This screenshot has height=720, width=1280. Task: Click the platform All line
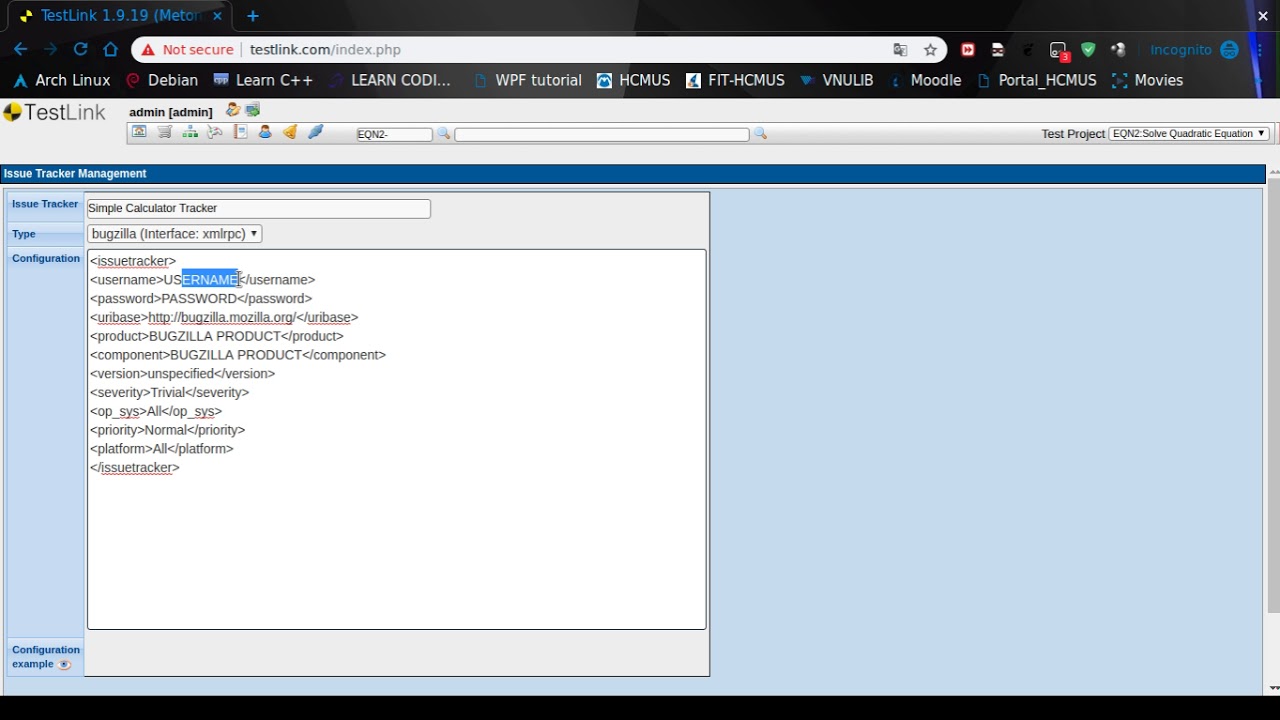click(x=161, y=449)
